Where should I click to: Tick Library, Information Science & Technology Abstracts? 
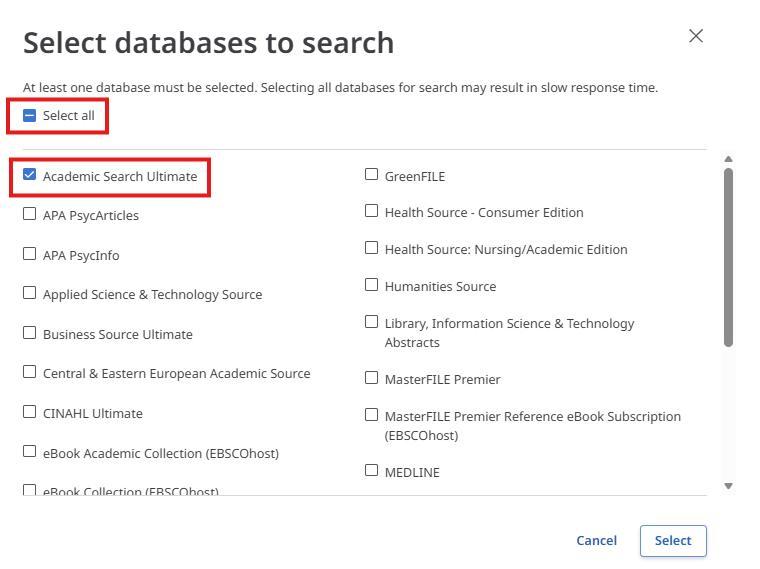[372, 322]
